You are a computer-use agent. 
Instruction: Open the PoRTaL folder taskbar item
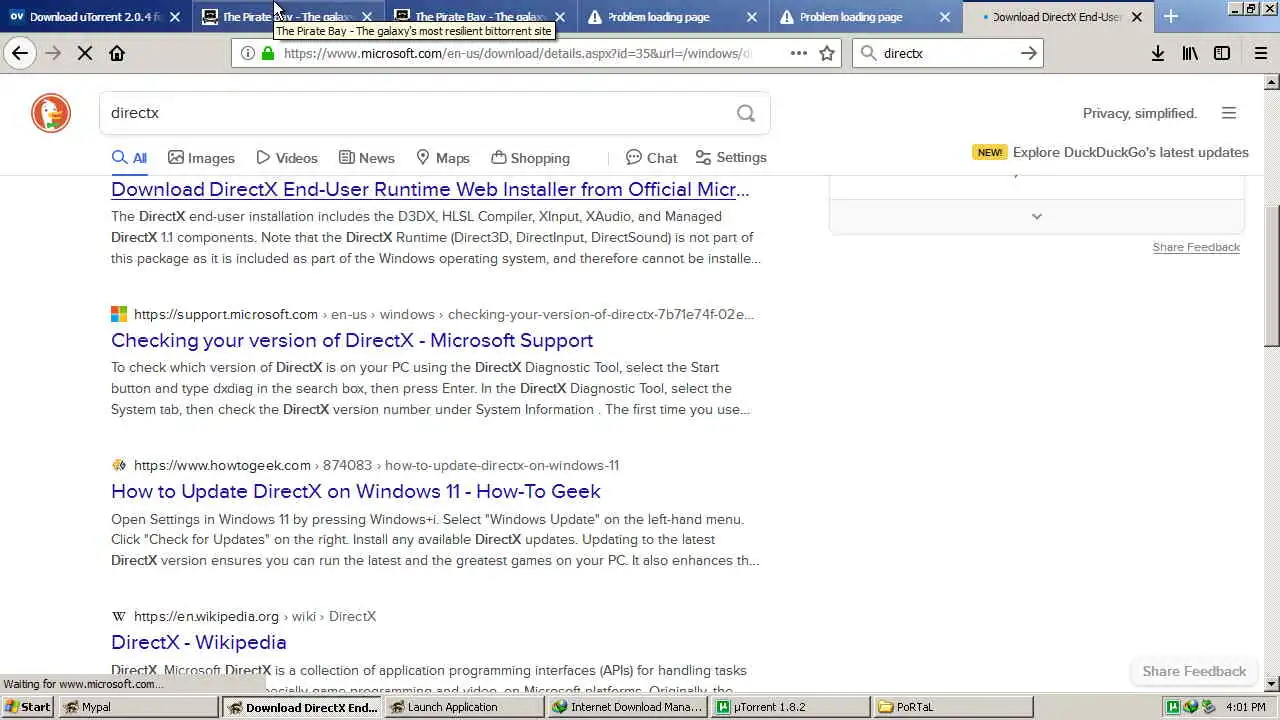coord(954,707)
